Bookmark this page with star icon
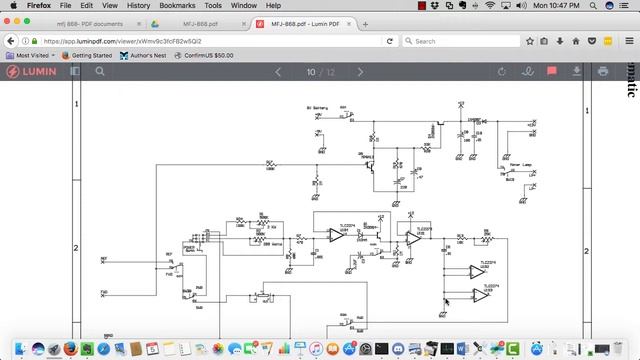 530,41
